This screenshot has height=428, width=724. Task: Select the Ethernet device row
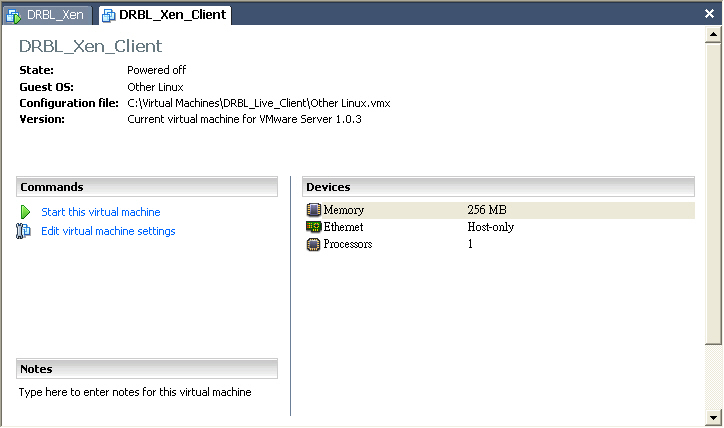[499, 227]
